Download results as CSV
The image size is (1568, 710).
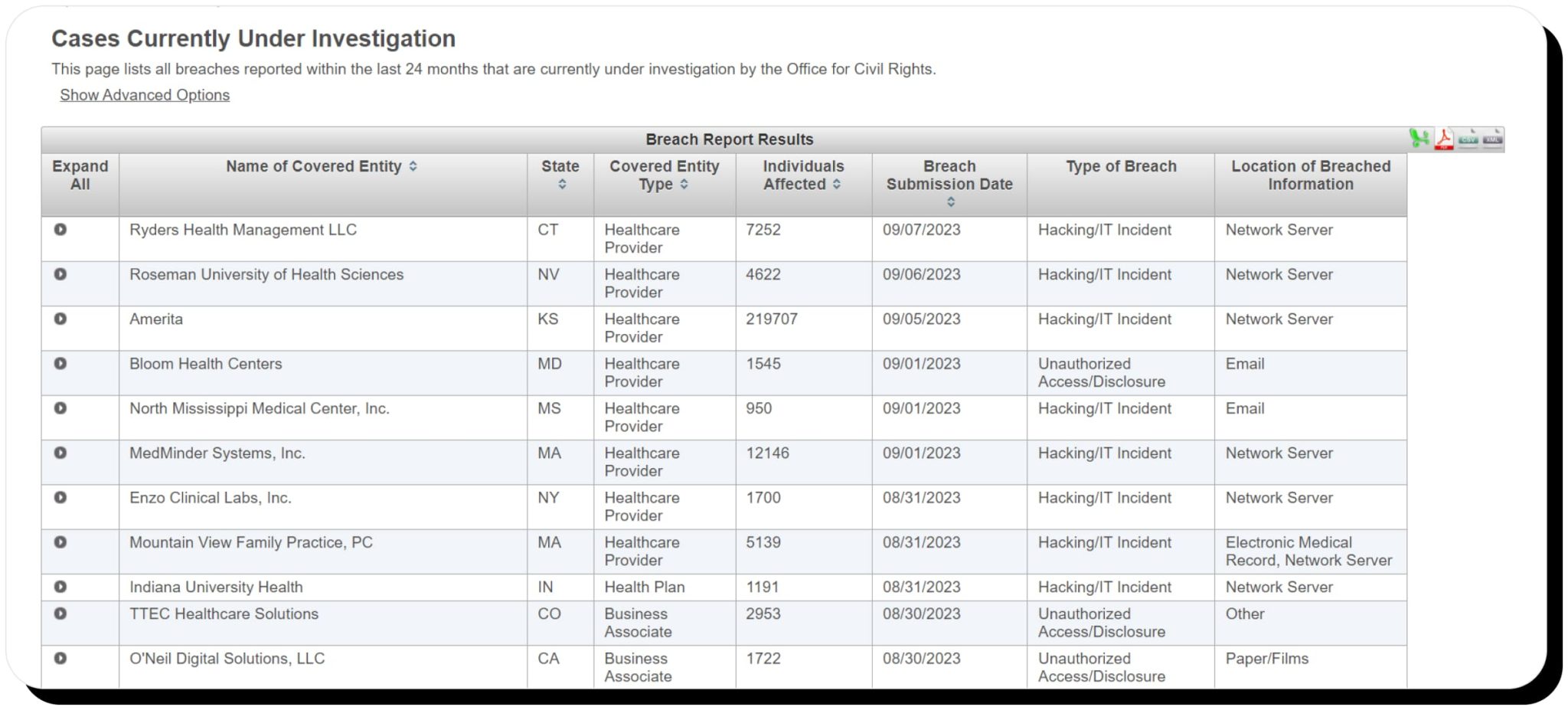(x=1468, y=139)
